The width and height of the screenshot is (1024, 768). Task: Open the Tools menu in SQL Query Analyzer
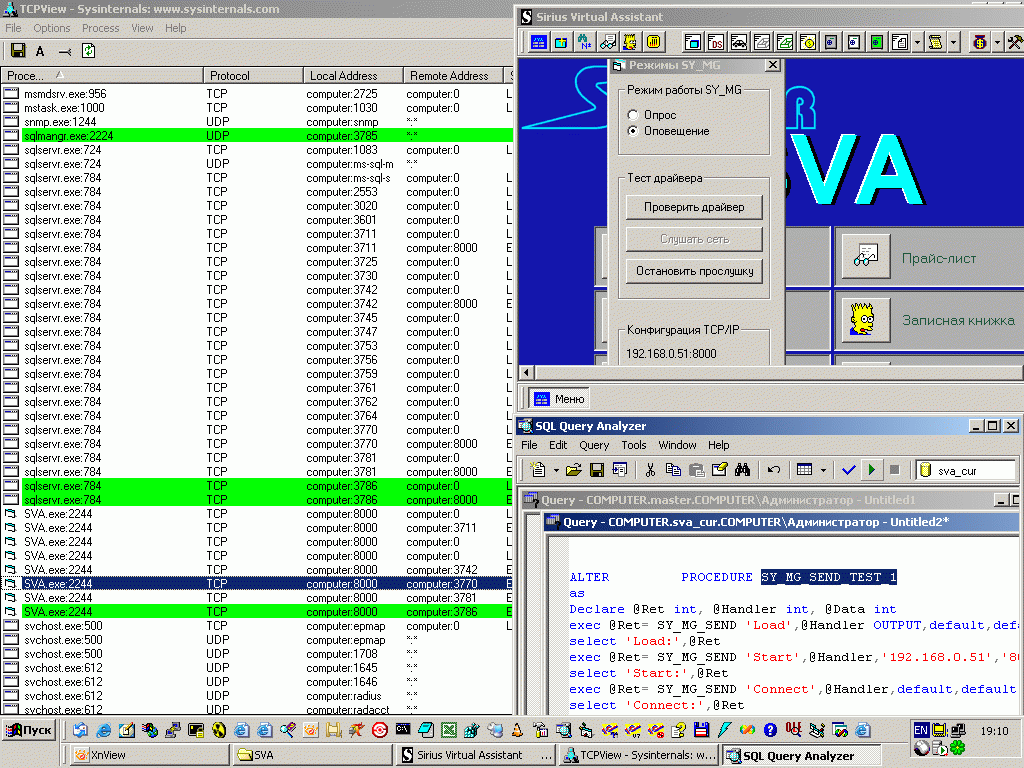633,445
